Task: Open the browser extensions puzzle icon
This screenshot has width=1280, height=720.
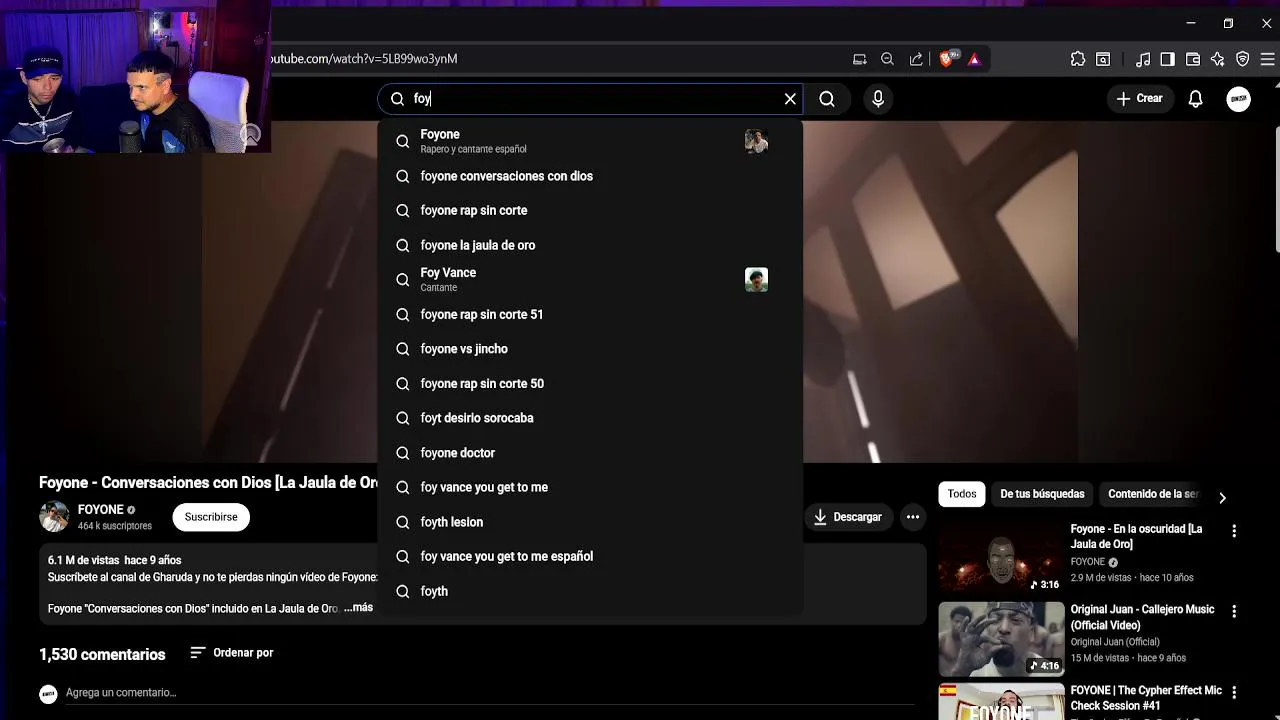Action: pos(1078,59)
